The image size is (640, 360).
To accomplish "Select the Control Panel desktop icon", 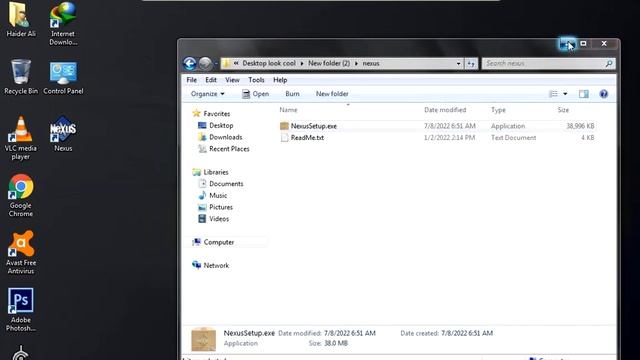I will [x=63, y=78].
